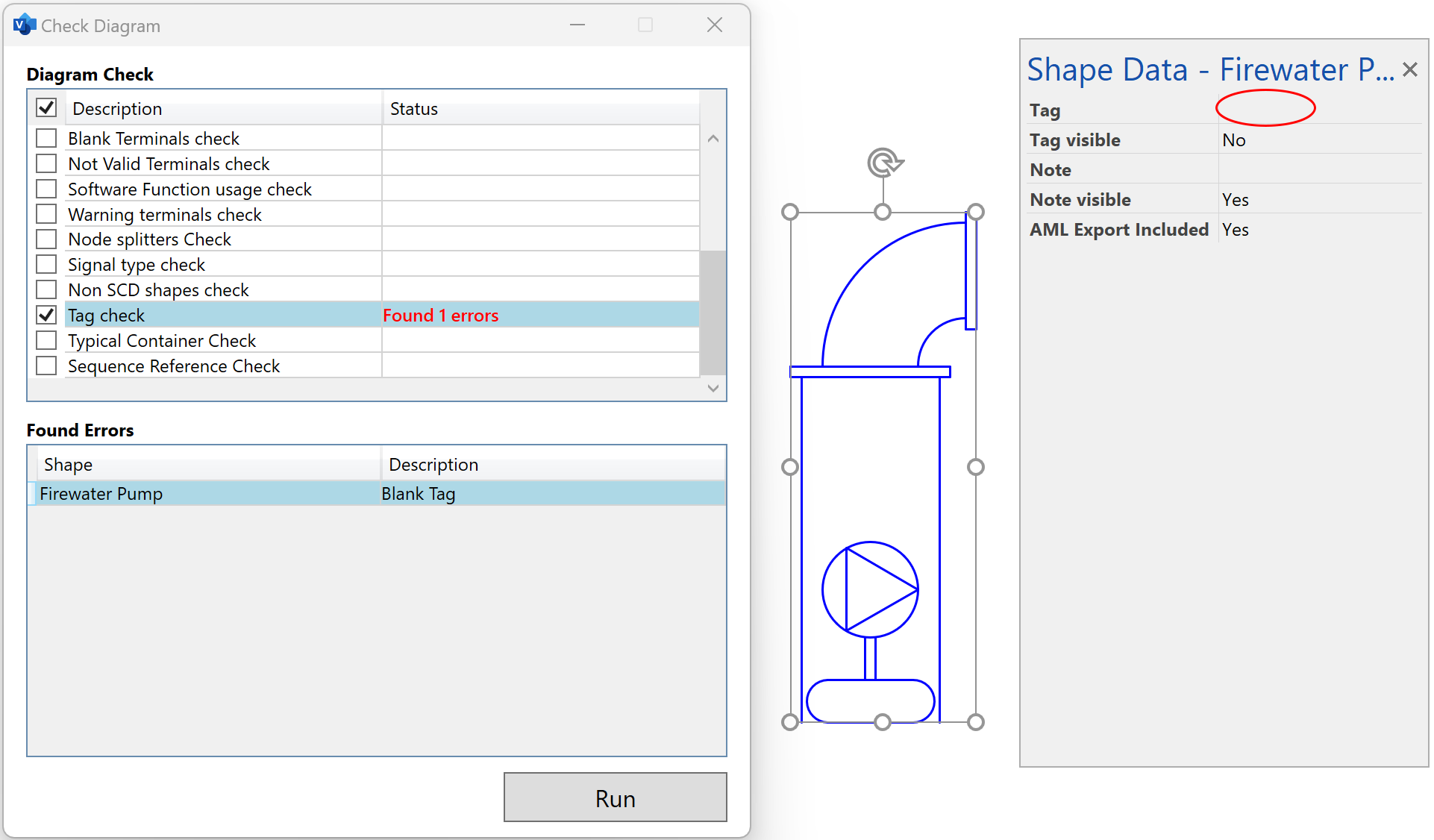Enable the Sequence Reference Check checkbox
Screen dimensions: 1434x840
46,366
